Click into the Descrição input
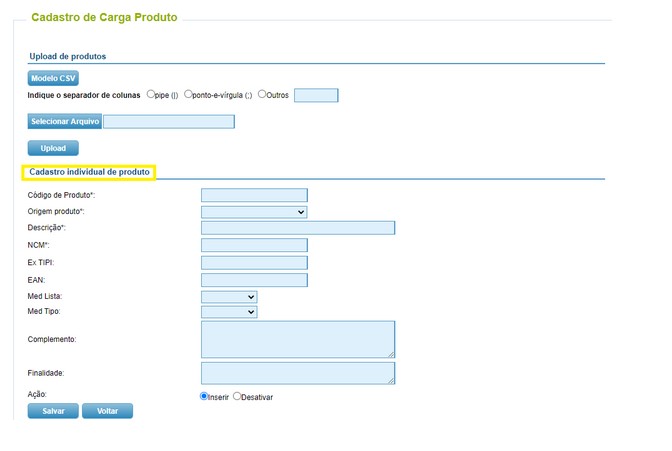The image size is (672, 451). (298, 228)
